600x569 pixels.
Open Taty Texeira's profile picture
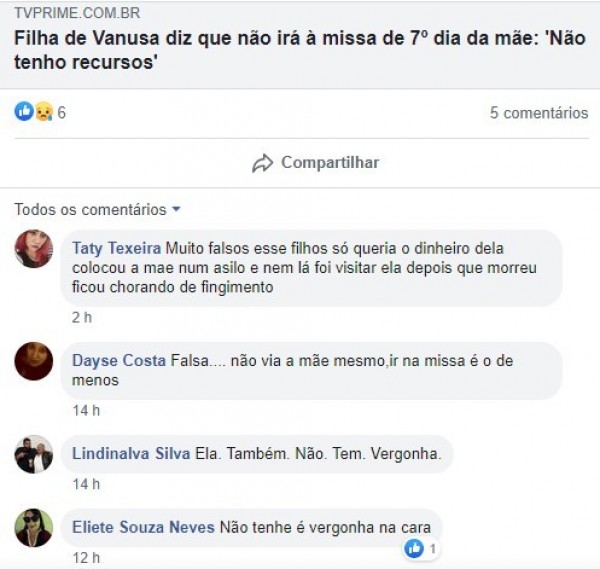point(33,248)
